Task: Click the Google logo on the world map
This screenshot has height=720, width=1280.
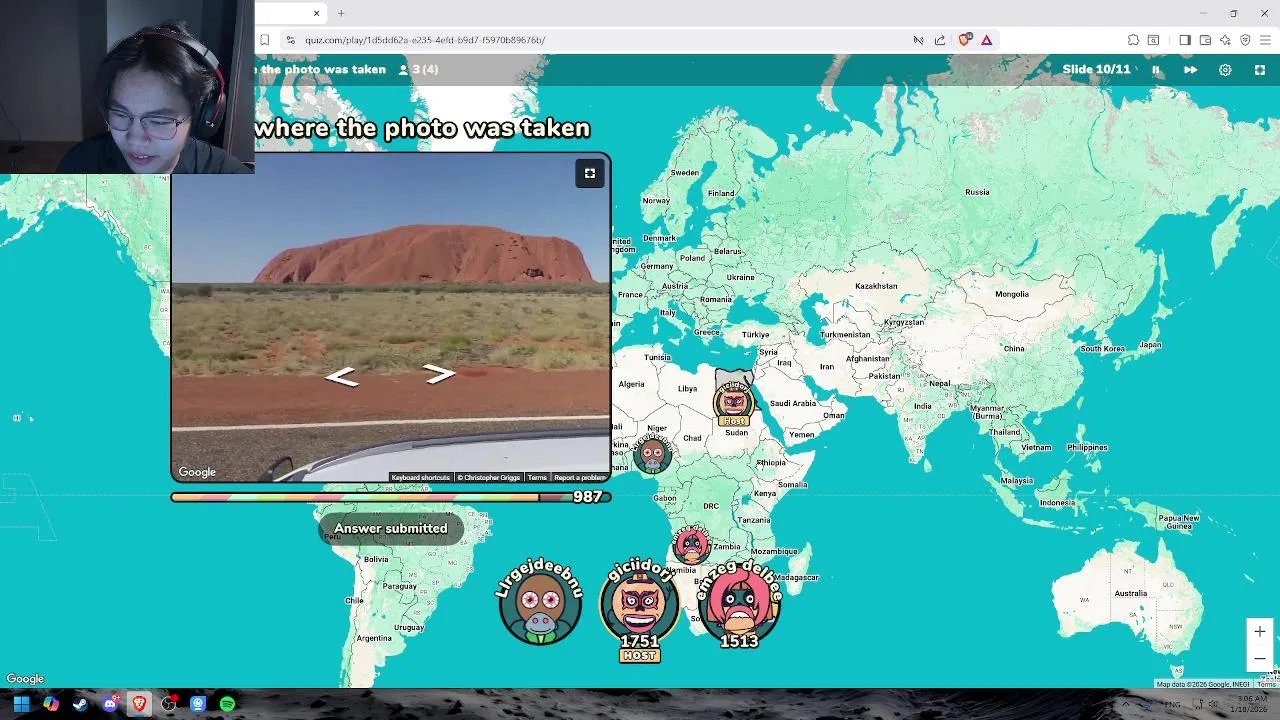Action: coord(25,679)
